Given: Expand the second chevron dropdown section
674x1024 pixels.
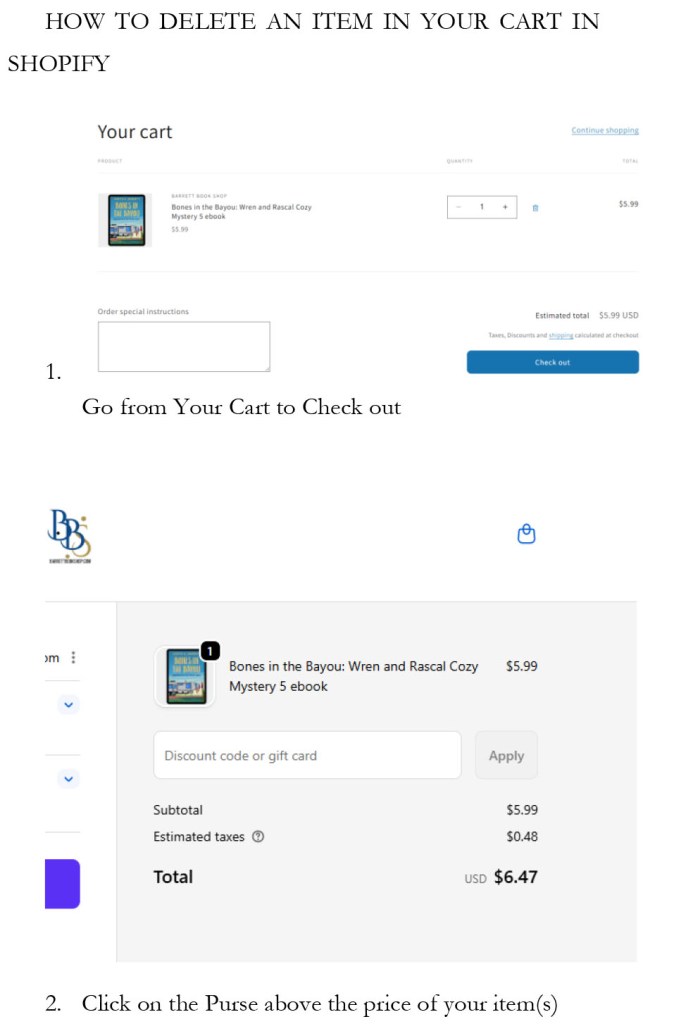Looking at the screenshot, I should coord(69,778).
